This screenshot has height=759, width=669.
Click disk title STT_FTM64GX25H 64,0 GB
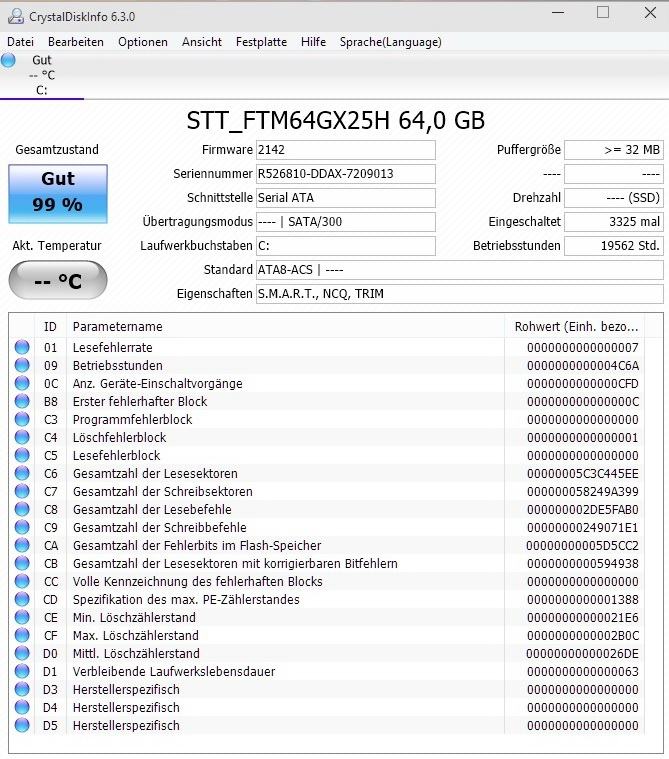(335, 121)
